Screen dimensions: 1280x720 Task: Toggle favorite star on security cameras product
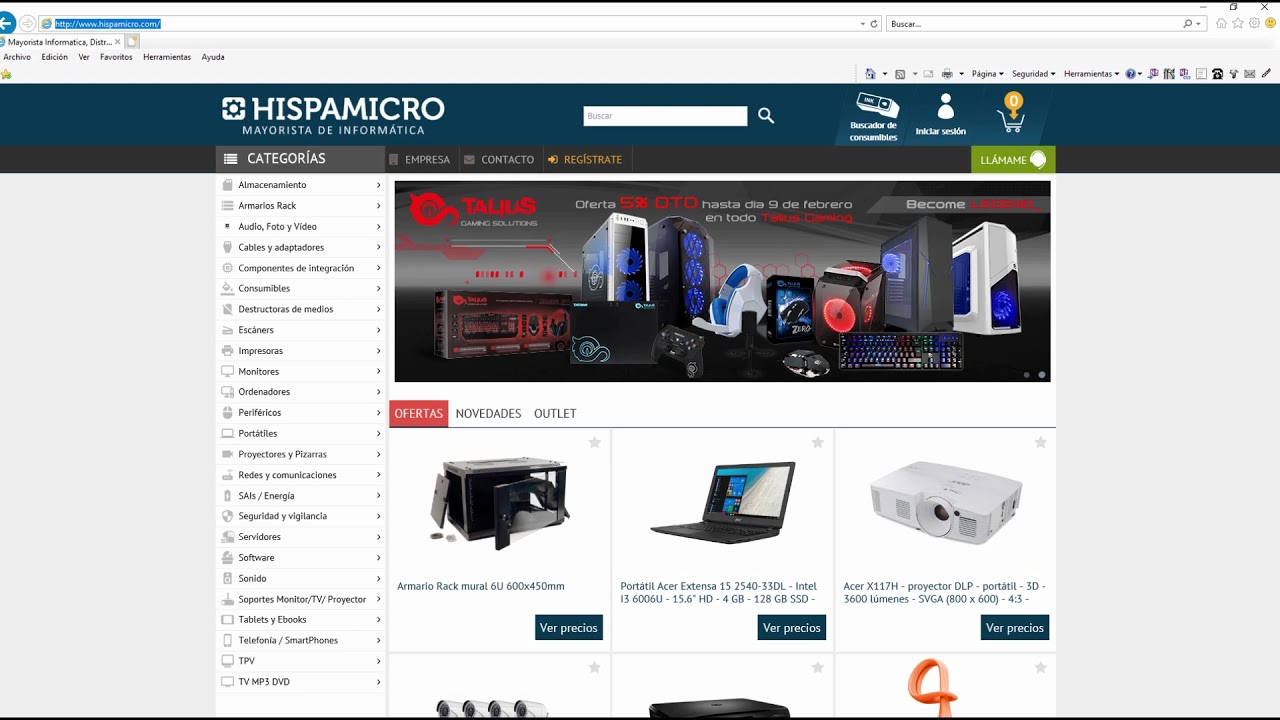point(594,667)
